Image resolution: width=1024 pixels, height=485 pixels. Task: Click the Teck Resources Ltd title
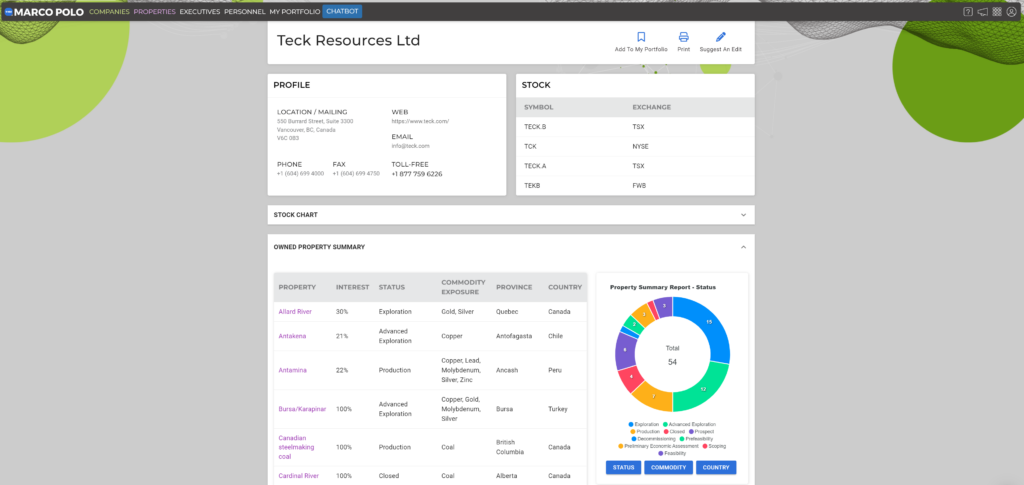pos(349,40)
